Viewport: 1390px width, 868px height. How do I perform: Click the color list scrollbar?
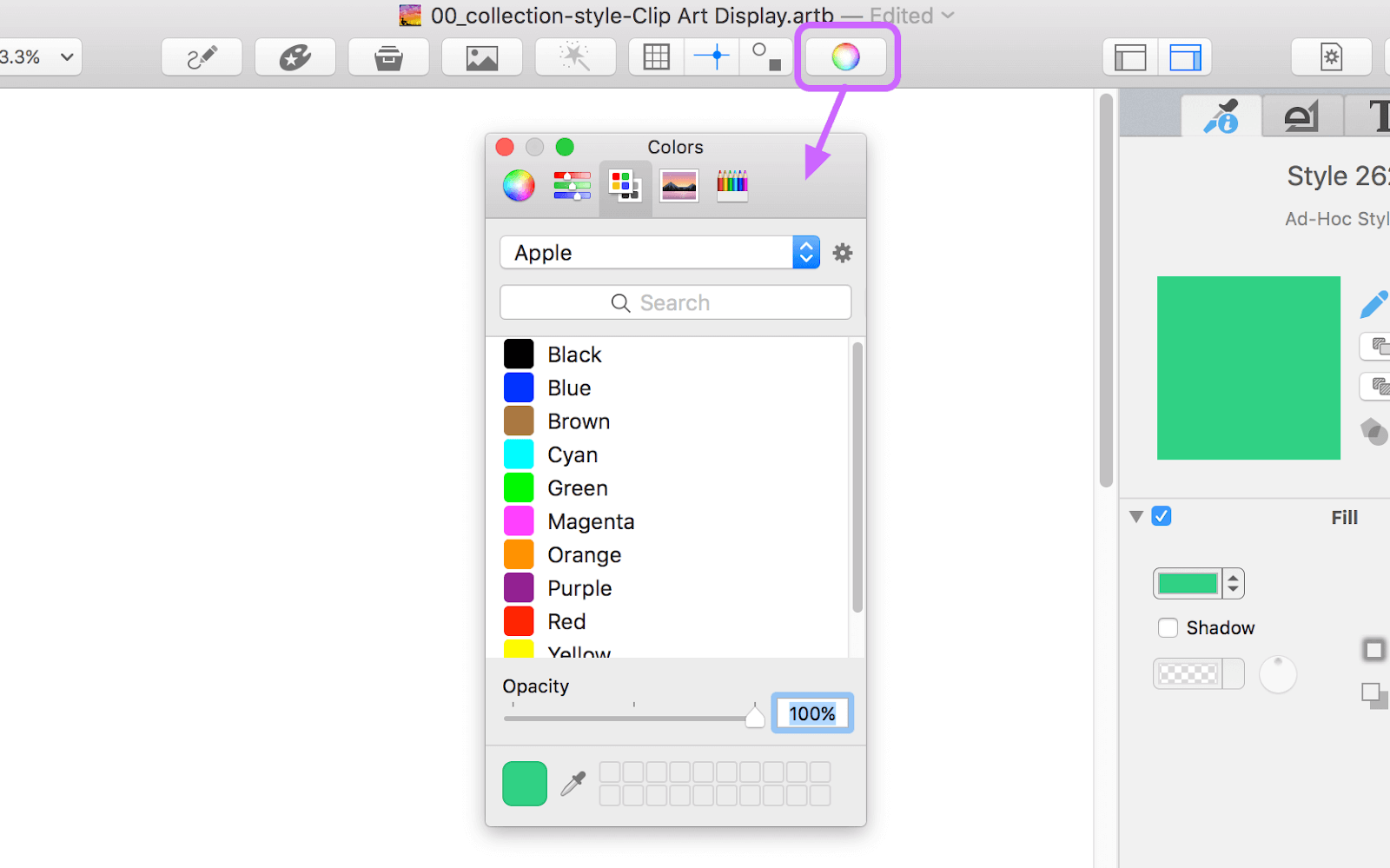click(x=857, y=478)
